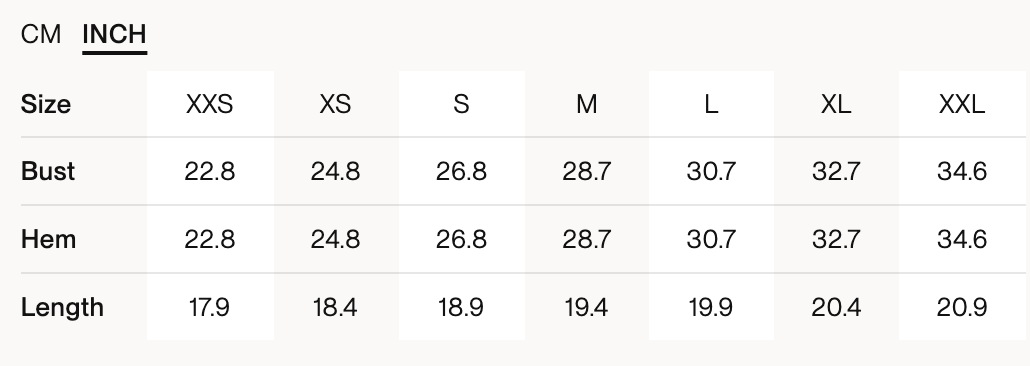Click the Hem row label
The image size is (1030, 366).
point(49,239)
